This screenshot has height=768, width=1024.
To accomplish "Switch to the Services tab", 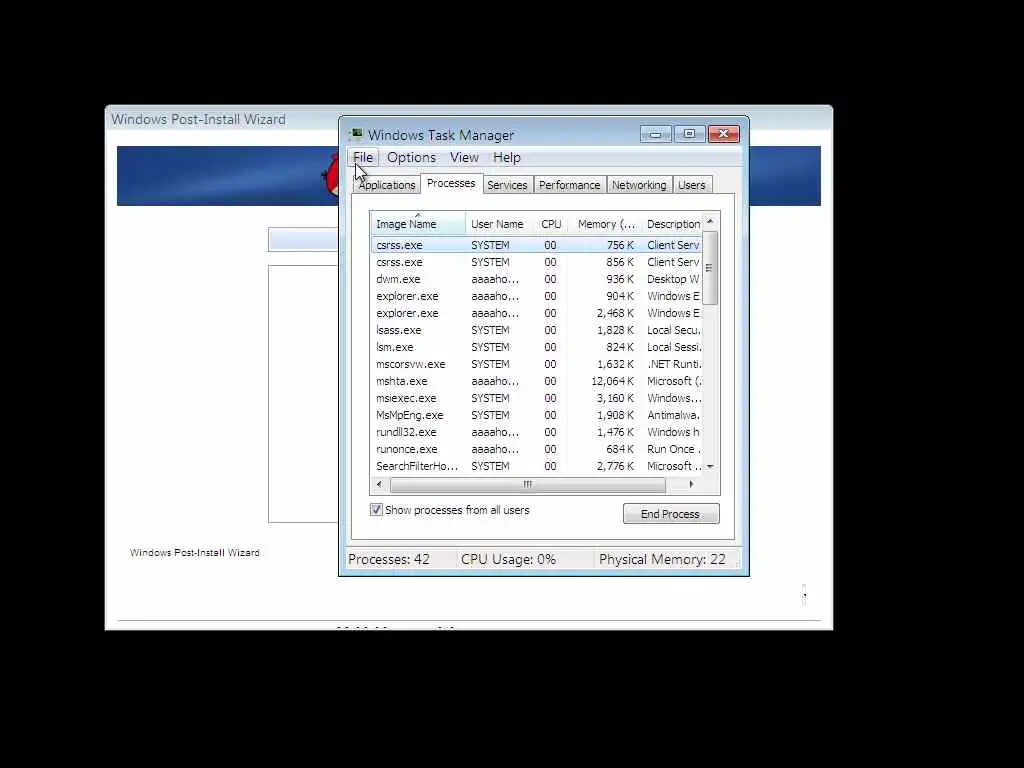I will pos(507,185).
